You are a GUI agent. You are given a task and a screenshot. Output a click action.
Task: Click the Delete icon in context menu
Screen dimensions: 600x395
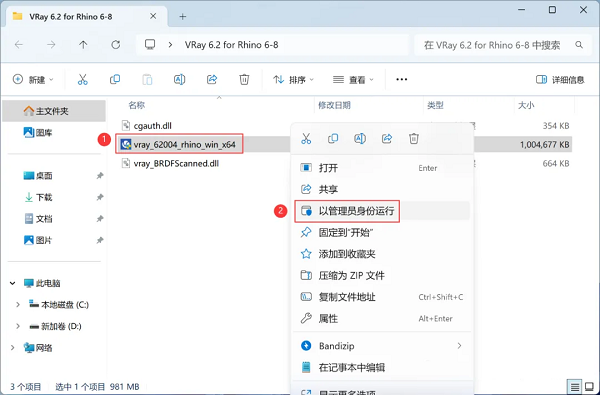414,139
